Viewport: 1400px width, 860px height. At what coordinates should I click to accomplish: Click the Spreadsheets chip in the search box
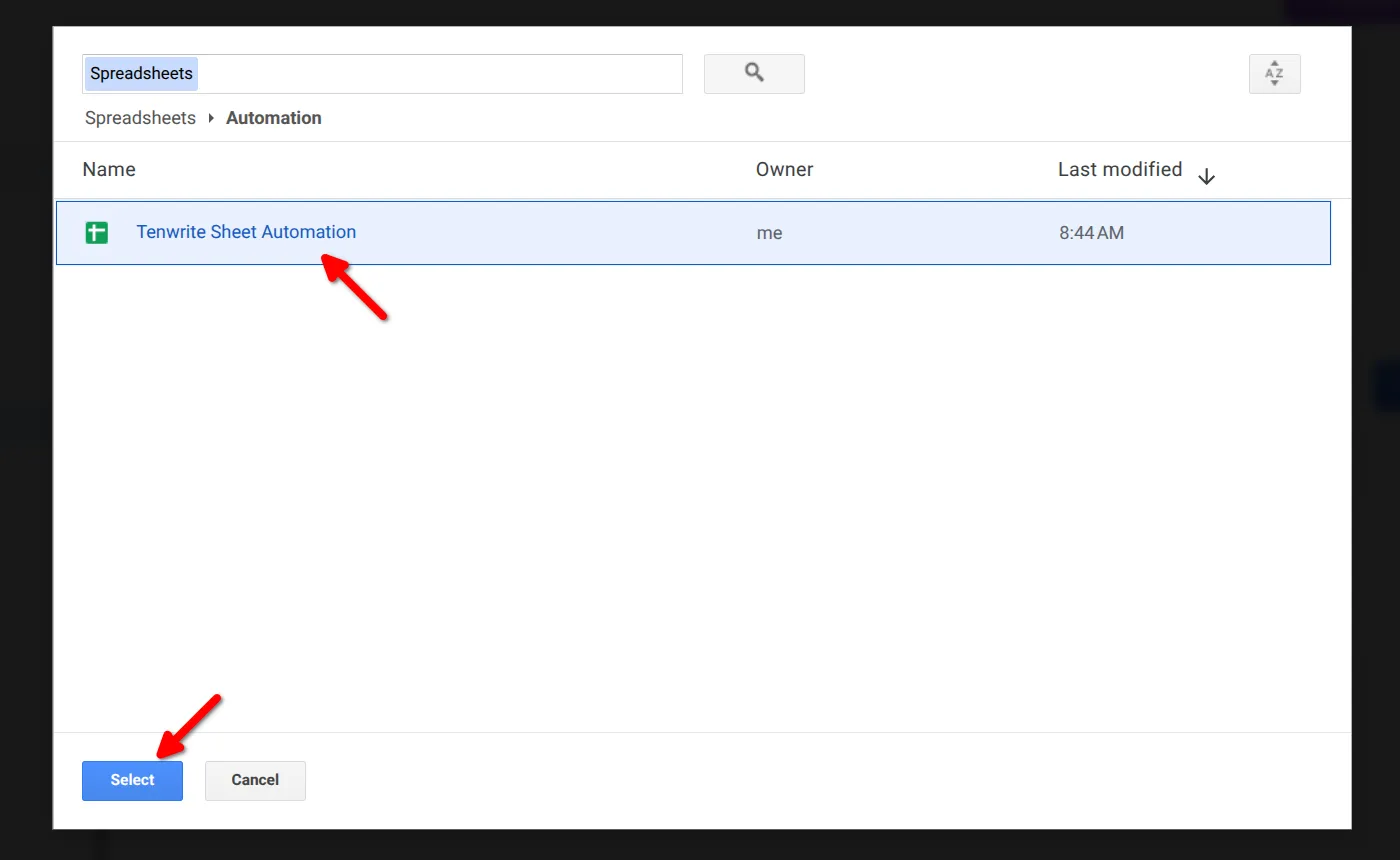pyautogui.click(x=140, y=73)
